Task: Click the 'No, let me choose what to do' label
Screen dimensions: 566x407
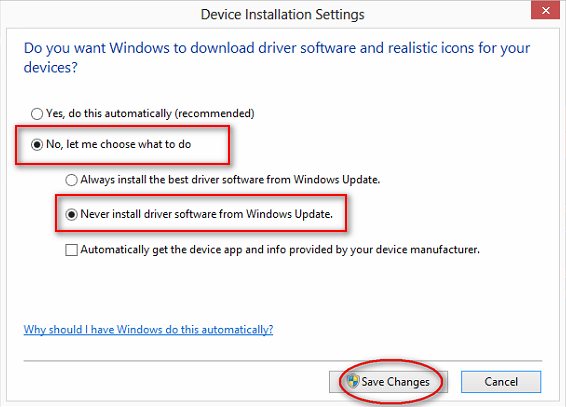Action: click(x=119, y=144)
